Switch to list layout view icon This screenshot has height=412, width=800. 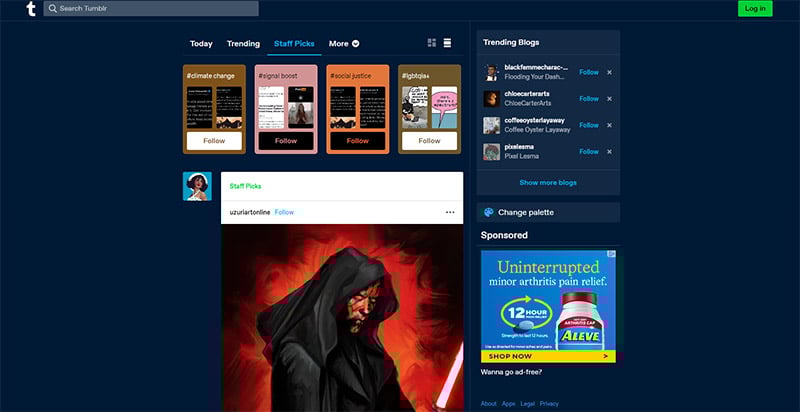(x=447, y=43)
